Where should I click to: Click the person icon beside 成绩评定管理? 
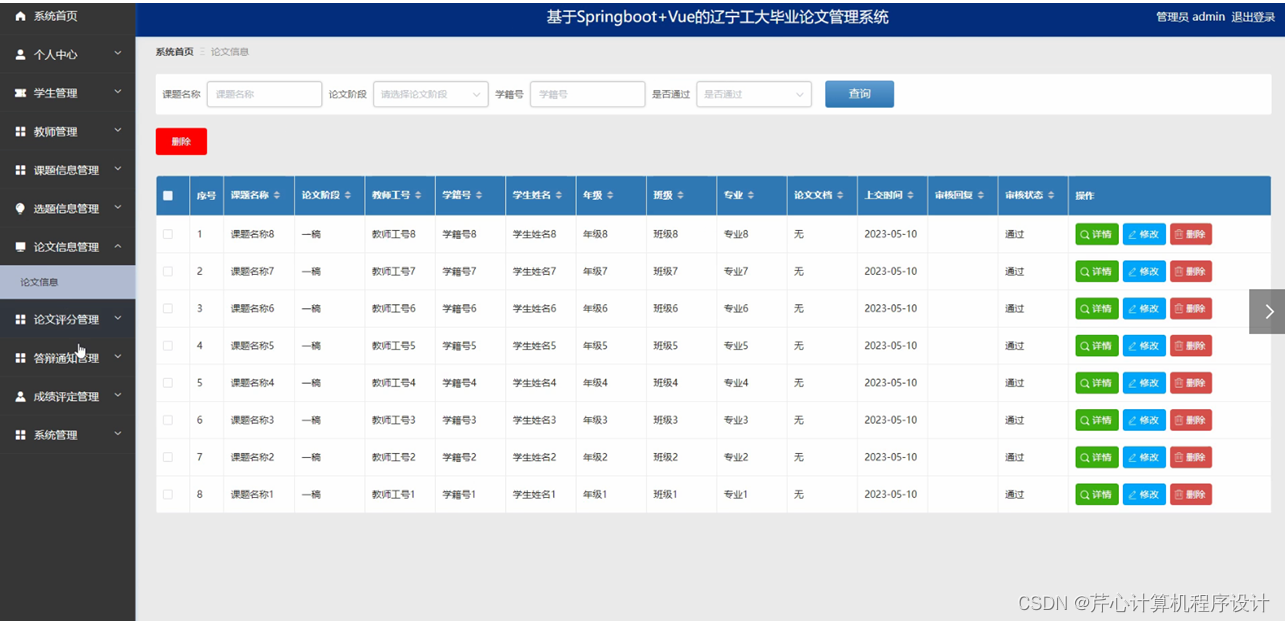click(20, 396)
